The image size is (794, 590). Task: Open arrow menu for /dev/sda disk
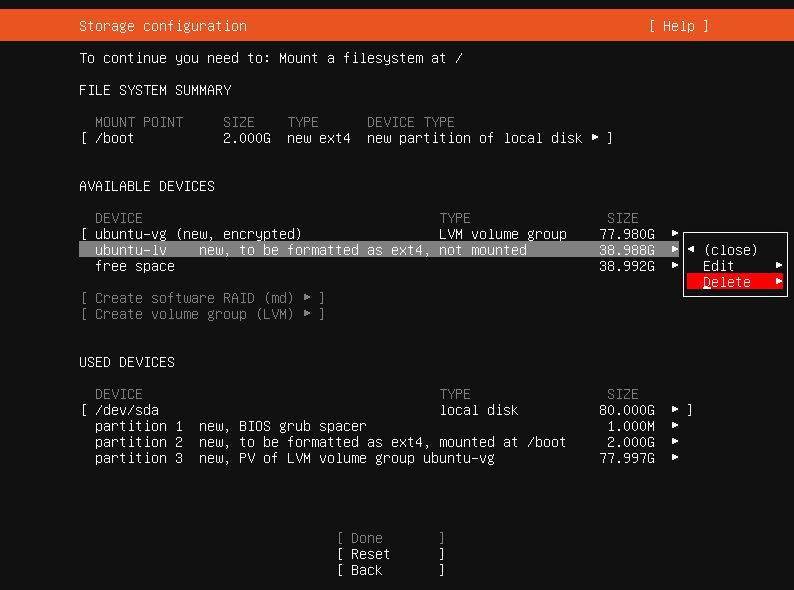click(x=675, y=410)
